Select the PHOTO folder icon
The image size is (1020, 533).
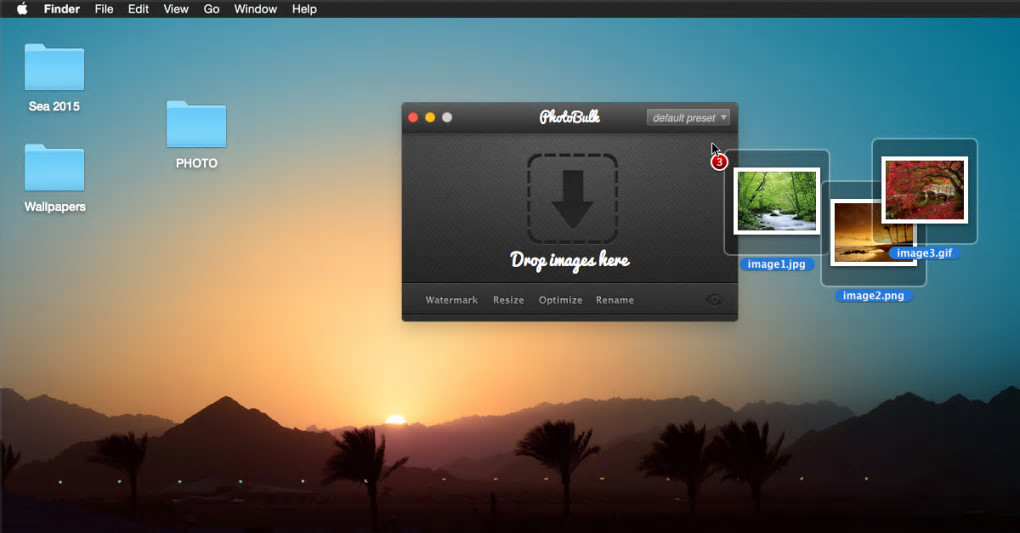[x=196, y=124]
